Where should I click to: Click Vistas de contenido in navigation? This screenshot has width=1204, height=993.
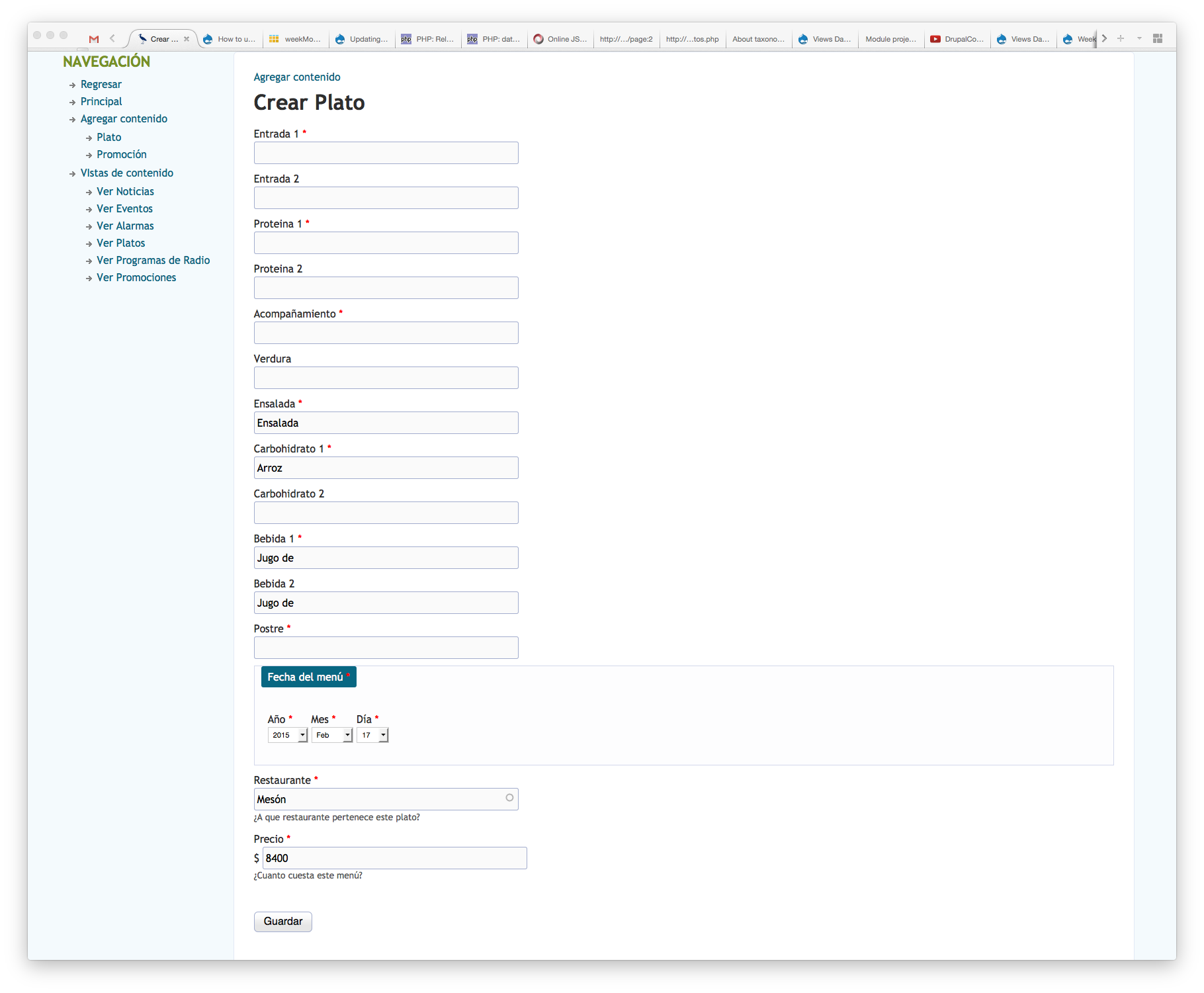[127, 173]
